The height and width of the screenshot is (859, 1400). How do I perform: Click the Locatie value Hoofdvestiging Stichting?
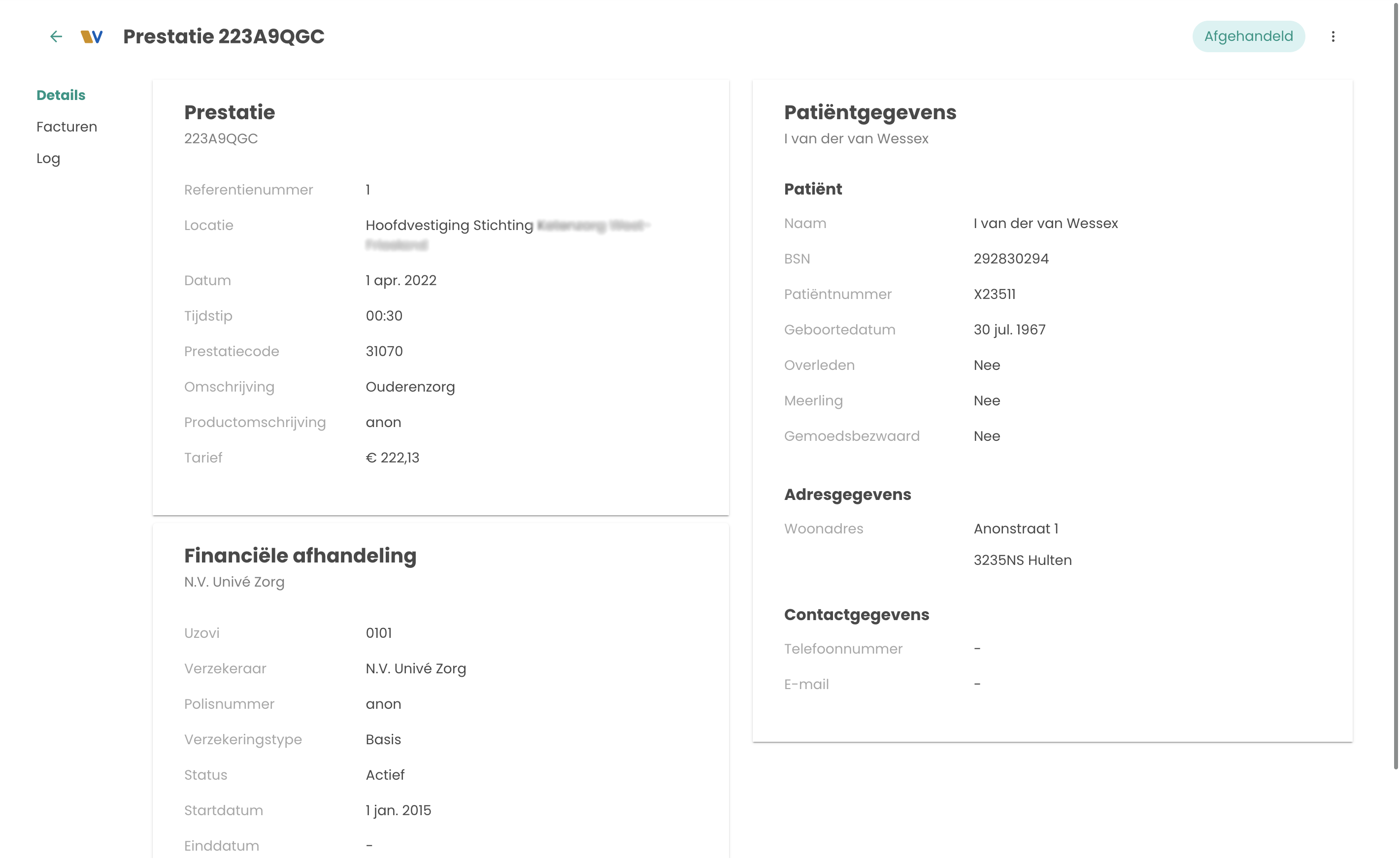coord(449,226)
